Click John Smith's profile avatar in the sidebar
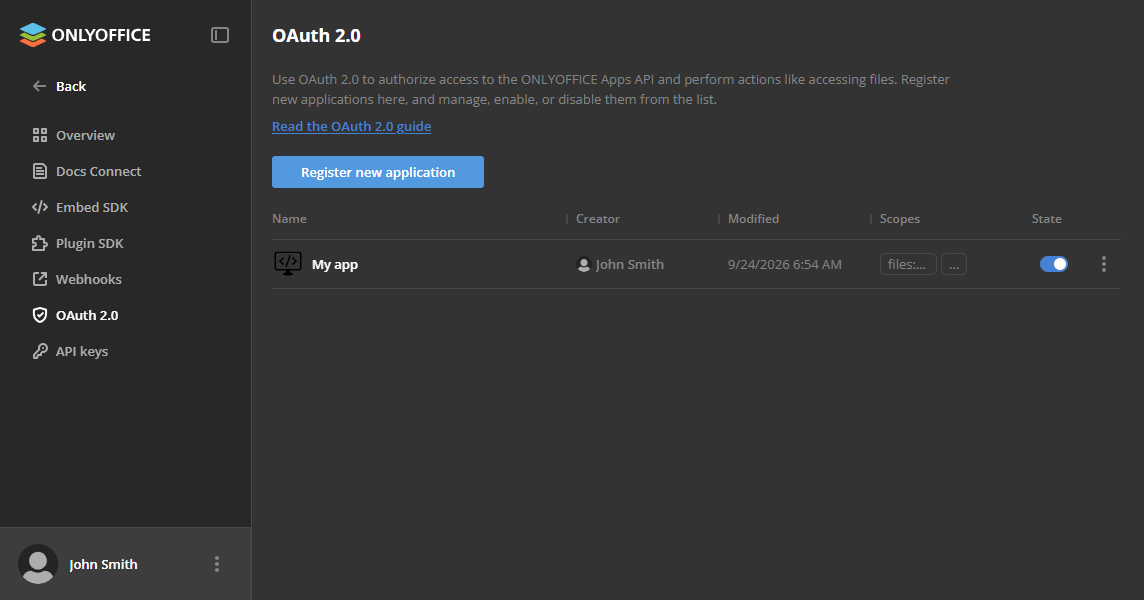This screenshot has width=1144, height=600. (x=38, y=564)
